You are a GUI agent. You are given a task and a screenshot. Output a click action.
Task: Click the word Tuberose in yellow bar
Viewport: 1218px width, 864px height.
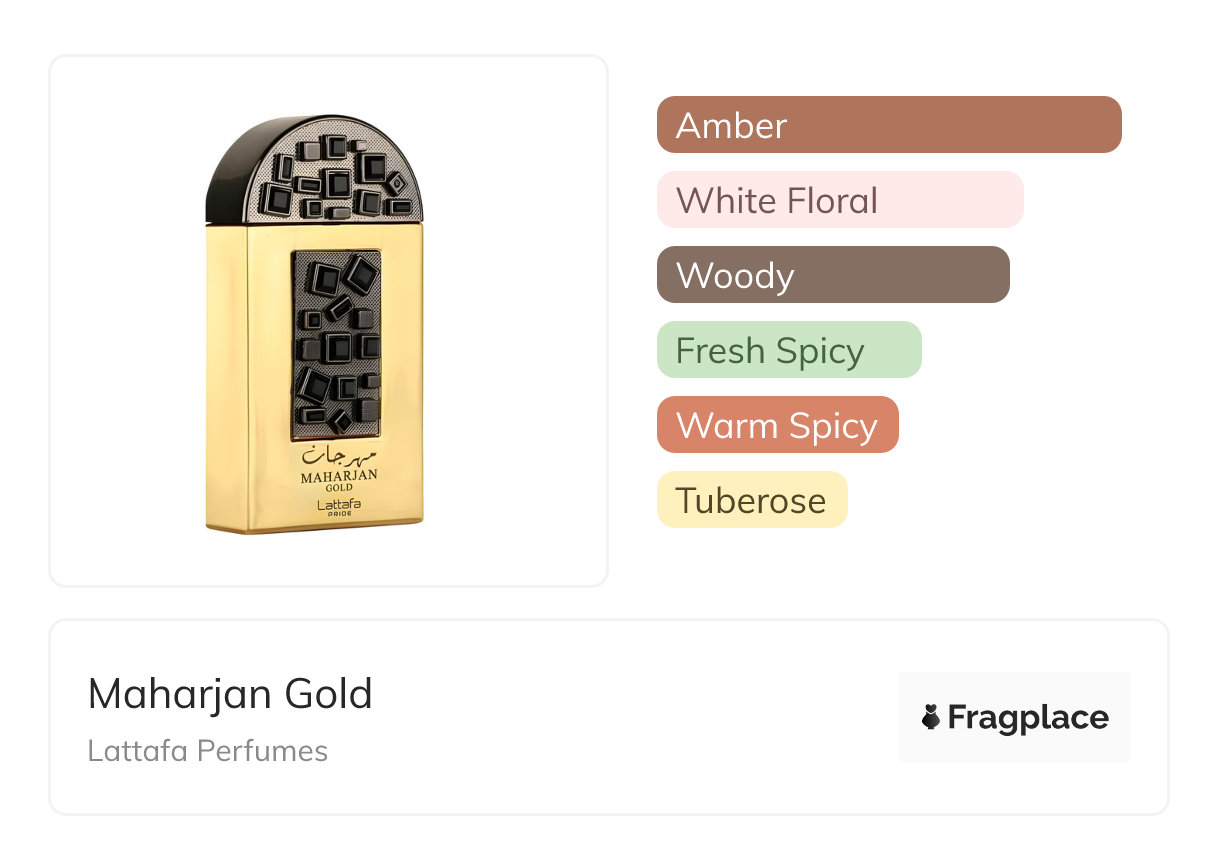750,500
